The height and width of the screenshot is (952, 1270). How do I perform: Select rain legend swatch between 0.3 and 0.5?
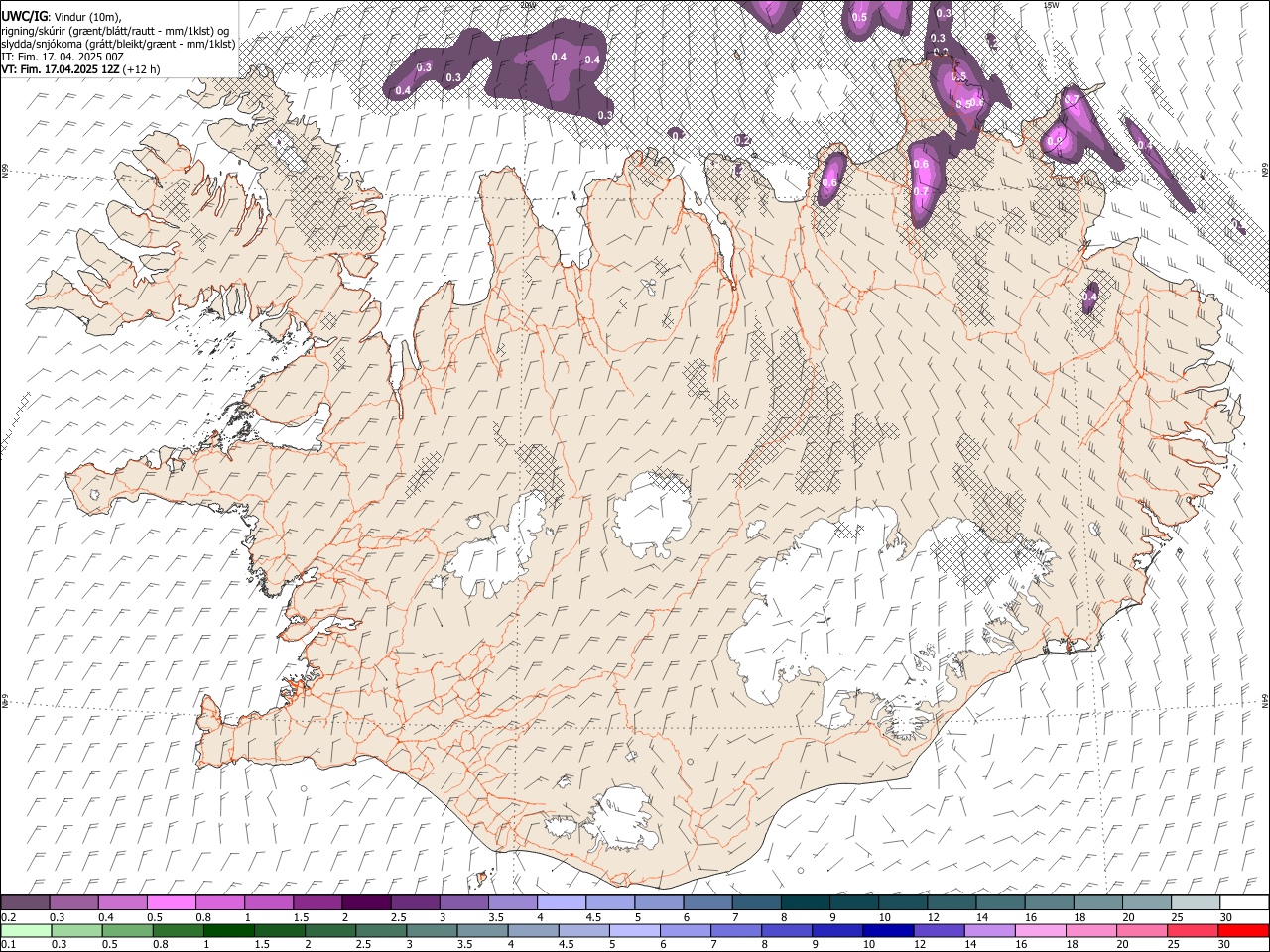coord(76,930)
